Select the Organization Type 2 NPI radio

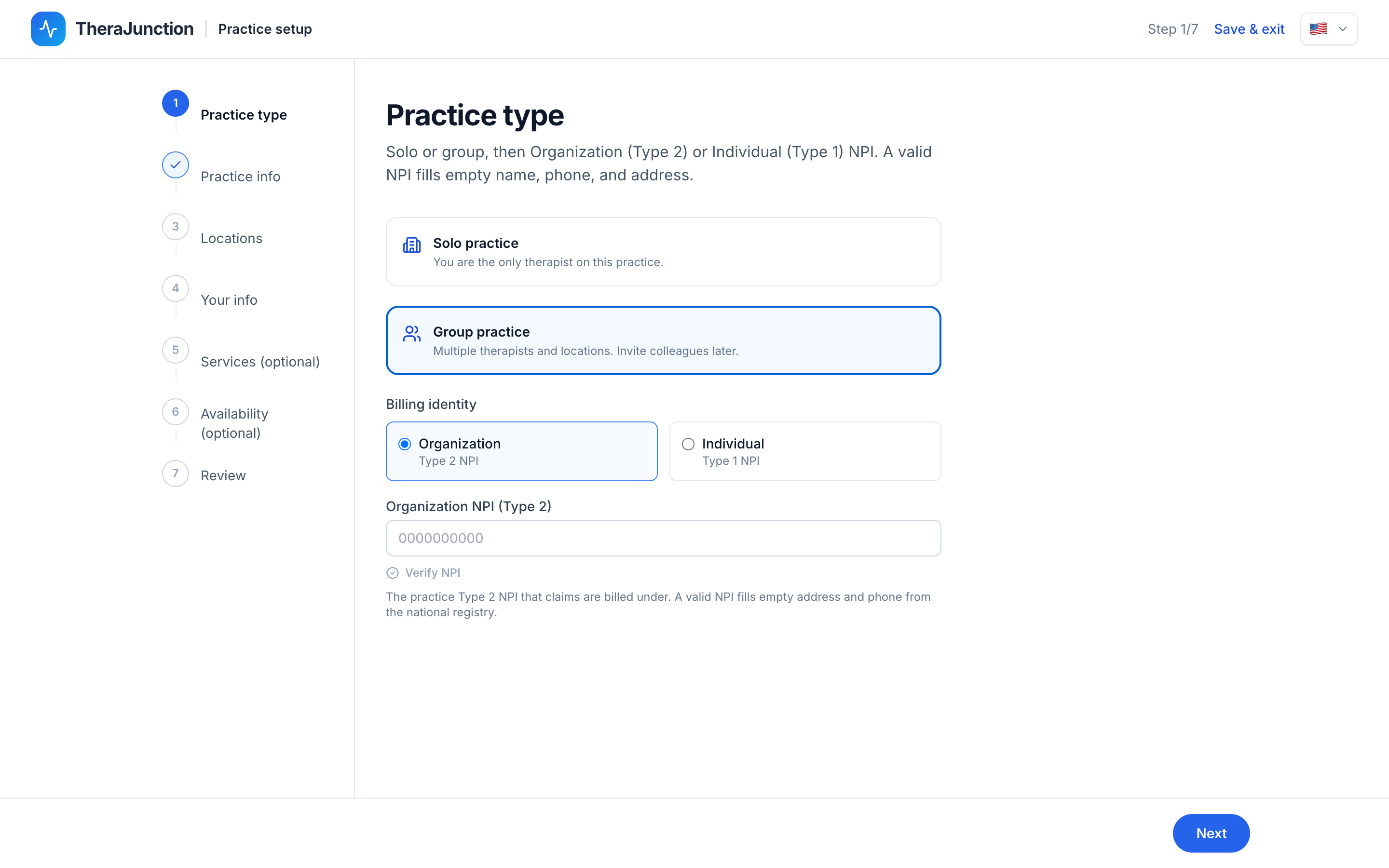click(405, 444)
